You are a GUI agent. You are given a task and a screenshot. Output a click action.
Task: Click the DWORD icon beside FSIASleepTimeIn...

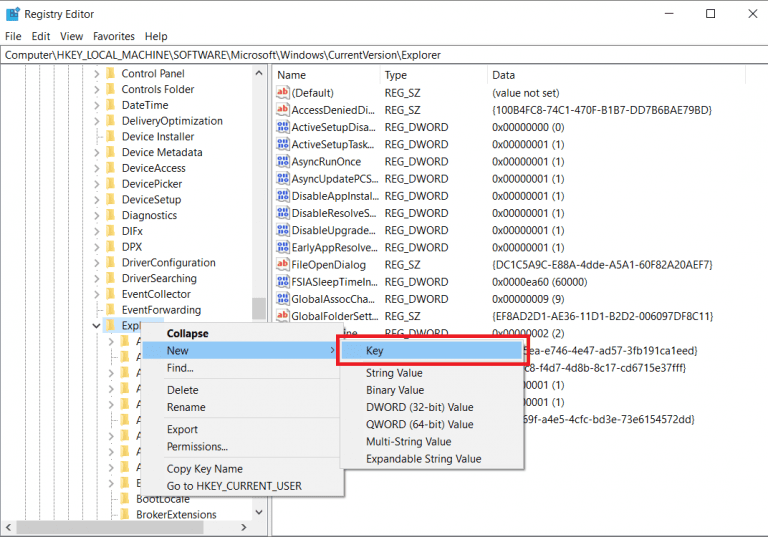coord(283,281)
